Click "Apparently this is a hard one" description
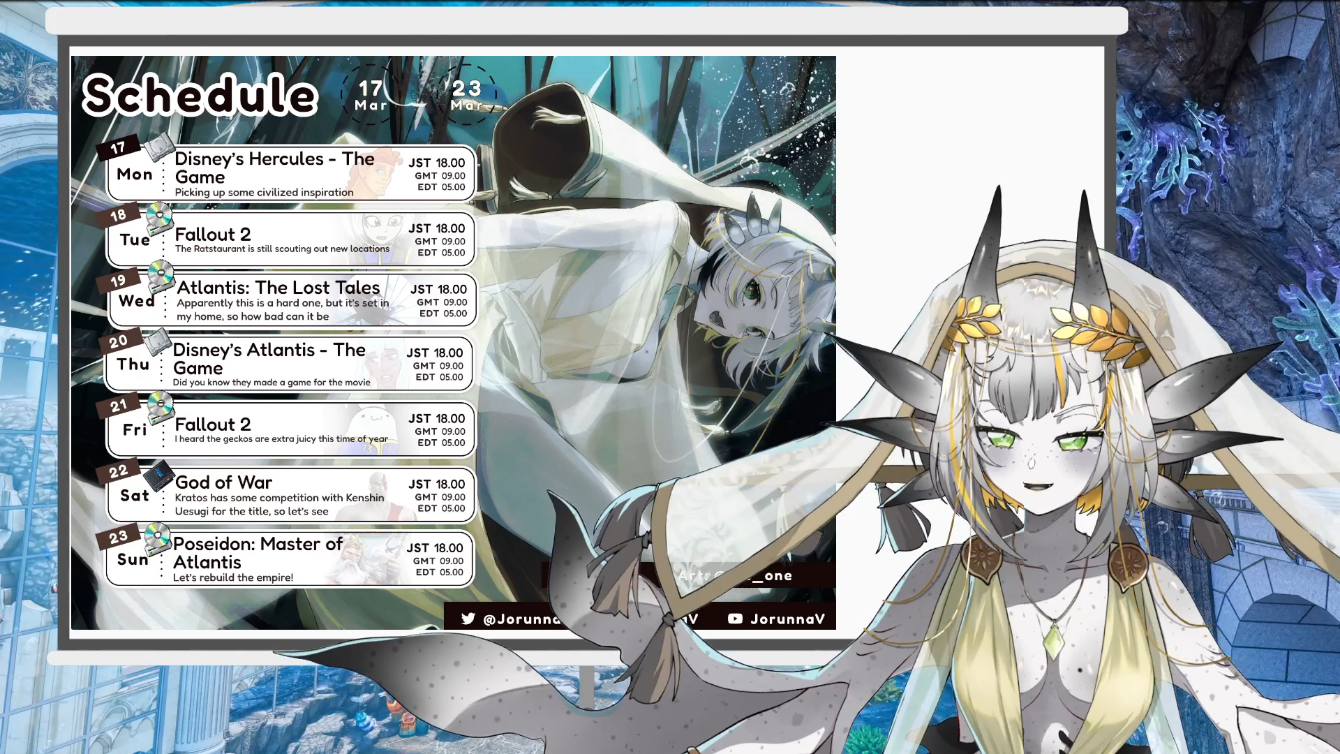The width and height of the screenshot is (1340, 754). [283, 310]
